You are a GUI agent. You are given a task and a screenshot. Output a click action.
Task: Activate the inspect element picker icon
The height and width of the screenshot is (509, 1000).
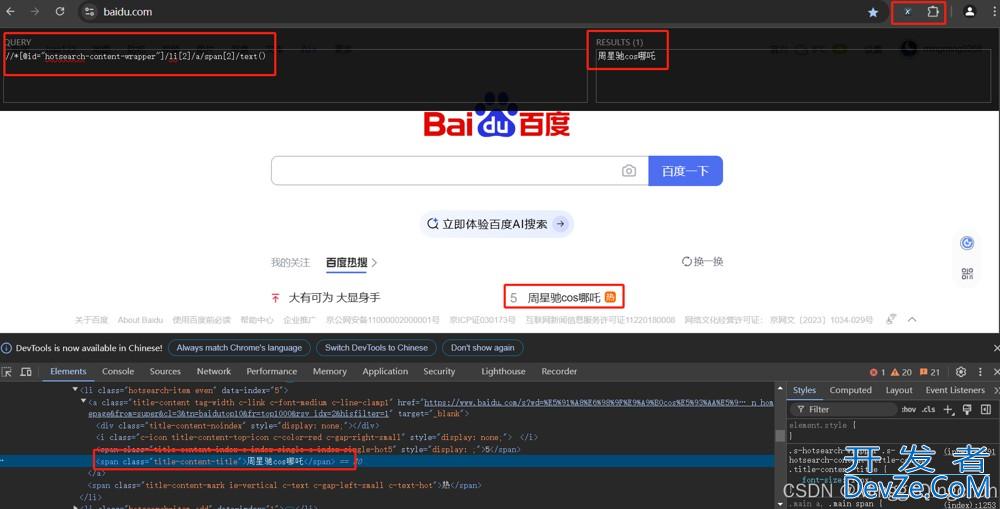pos(7,371)
